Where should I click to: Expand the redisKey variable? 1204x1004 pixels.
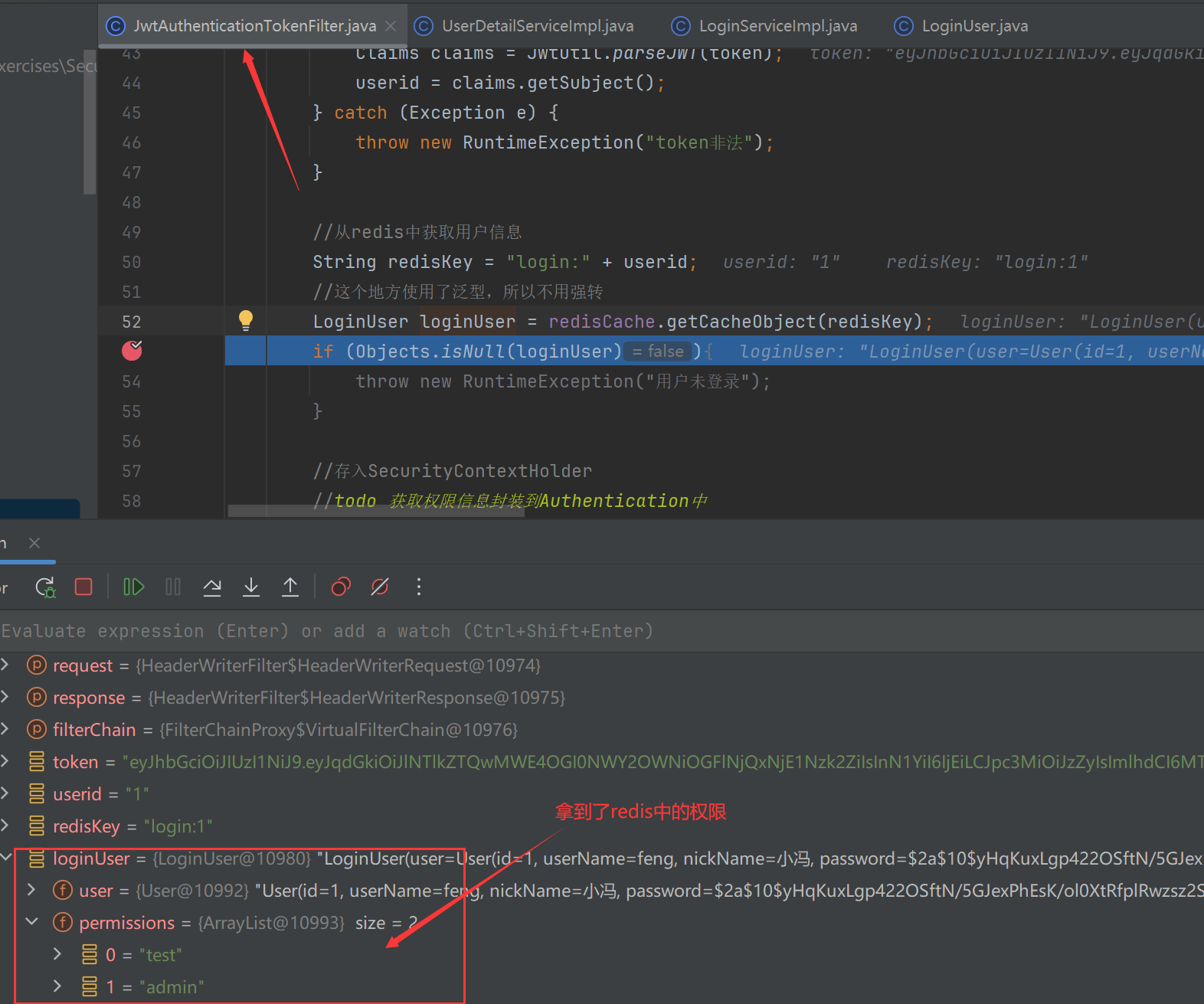point(5,826)
